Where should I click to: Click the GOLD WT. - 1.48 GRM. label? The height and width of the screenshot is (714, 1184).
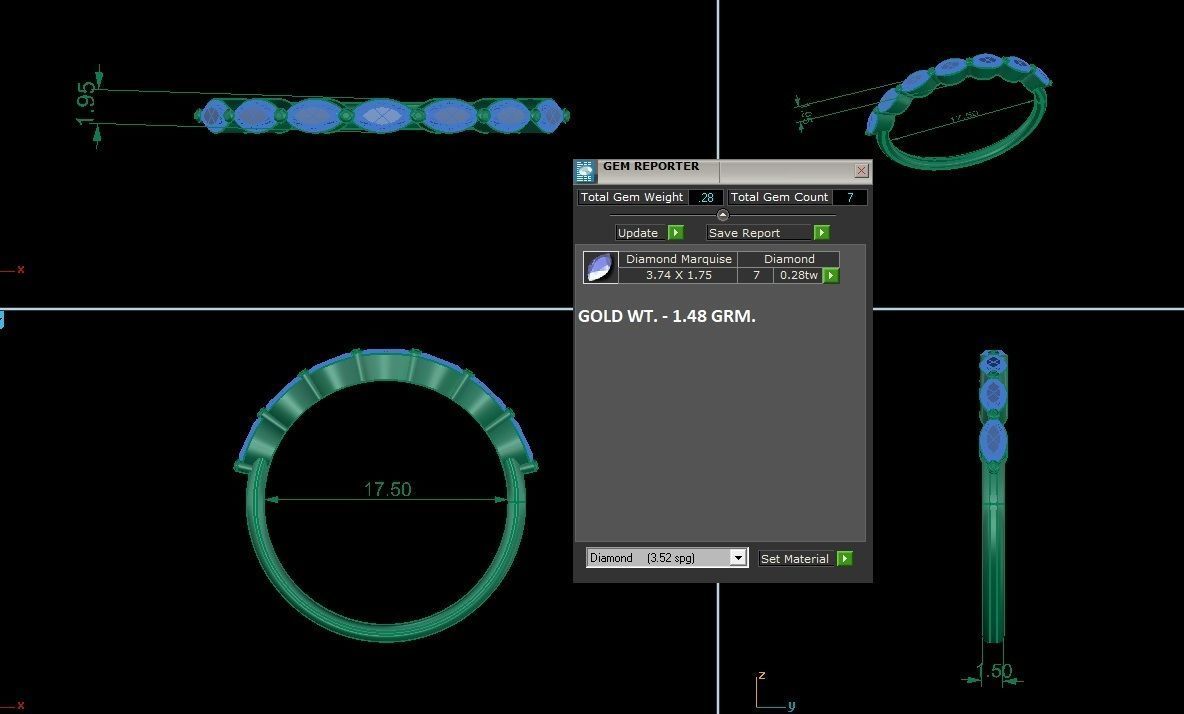coord(667,316)
